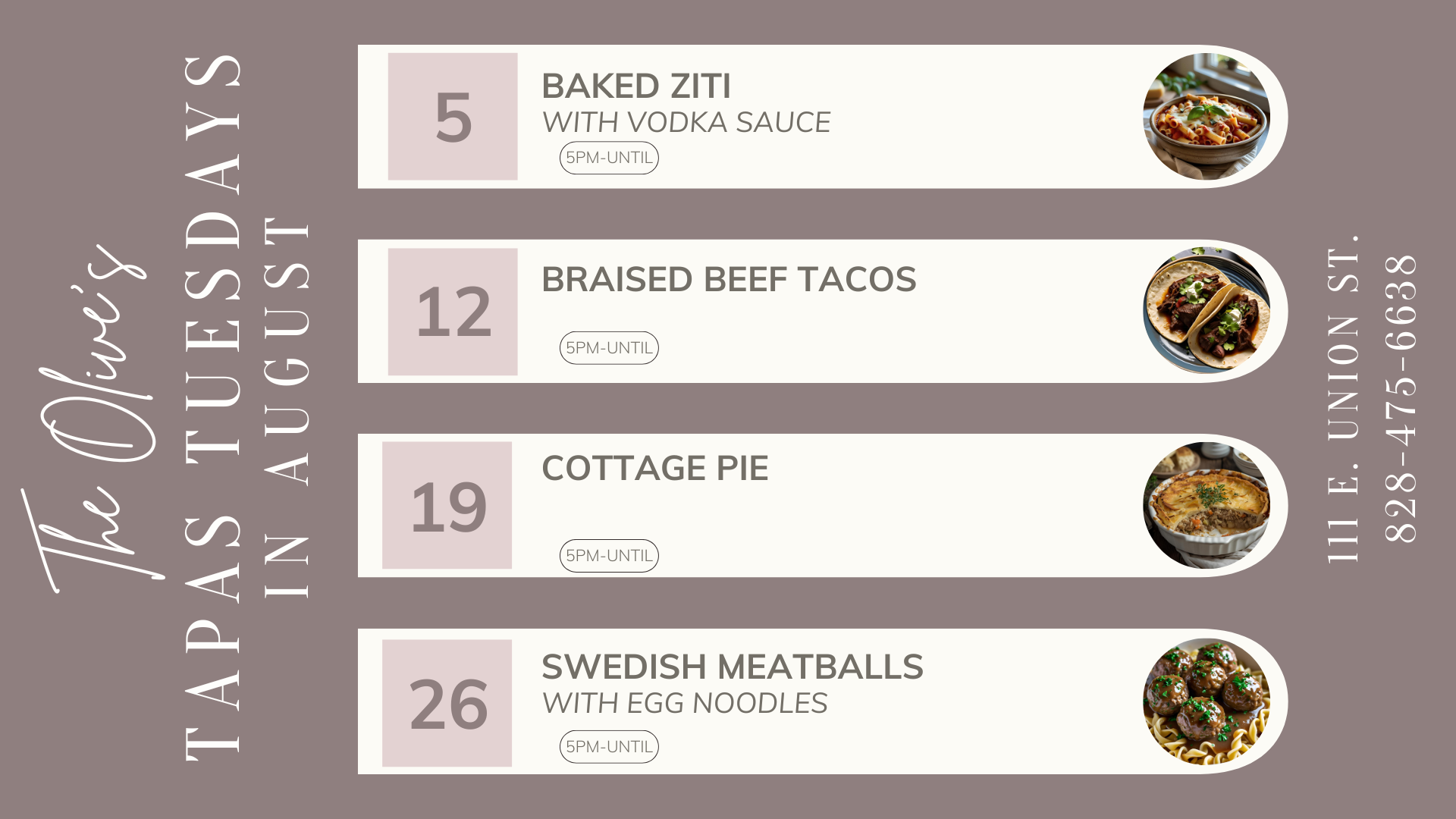The height and width of the screenshot is (819, 1456).
Task: Select the date box showing 12
Action: tap(453, 312)
